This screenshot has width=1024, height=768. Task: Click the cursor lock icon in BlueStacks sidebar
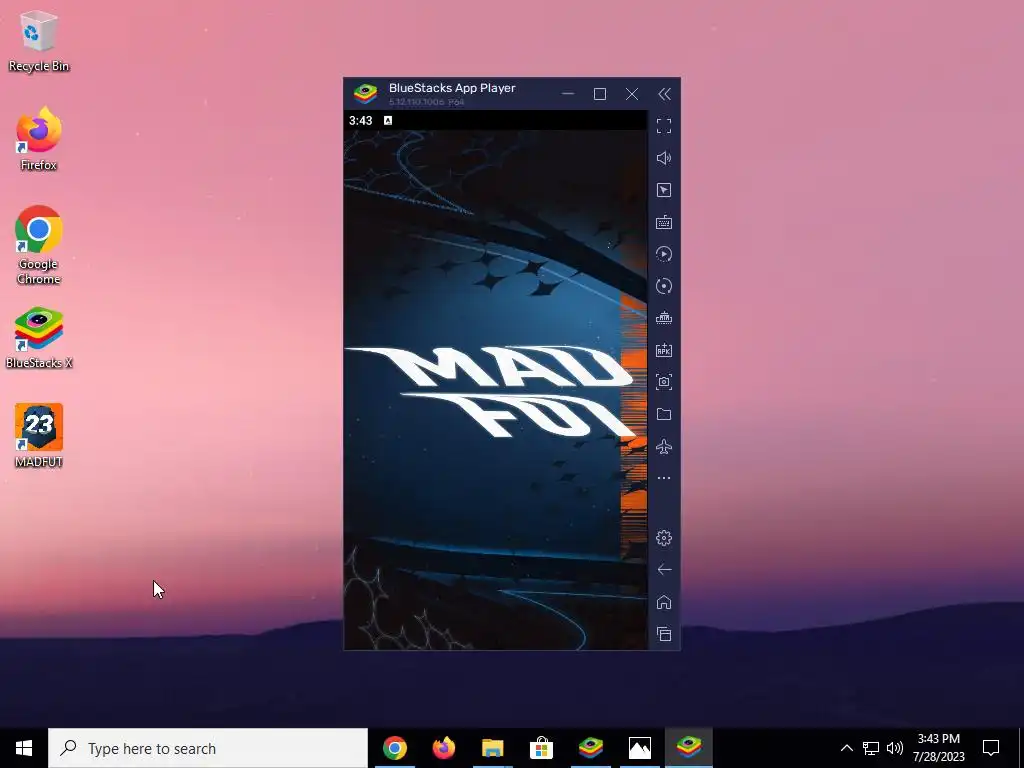point(664,190)
